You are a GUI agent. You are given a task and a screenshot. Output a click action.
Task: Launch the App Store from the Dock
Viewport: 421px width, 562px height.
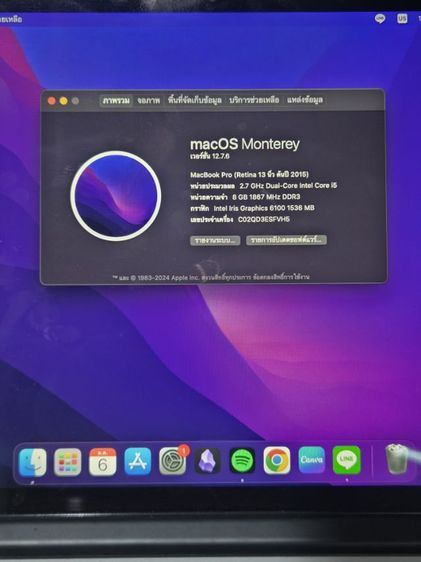coord(138,461)
